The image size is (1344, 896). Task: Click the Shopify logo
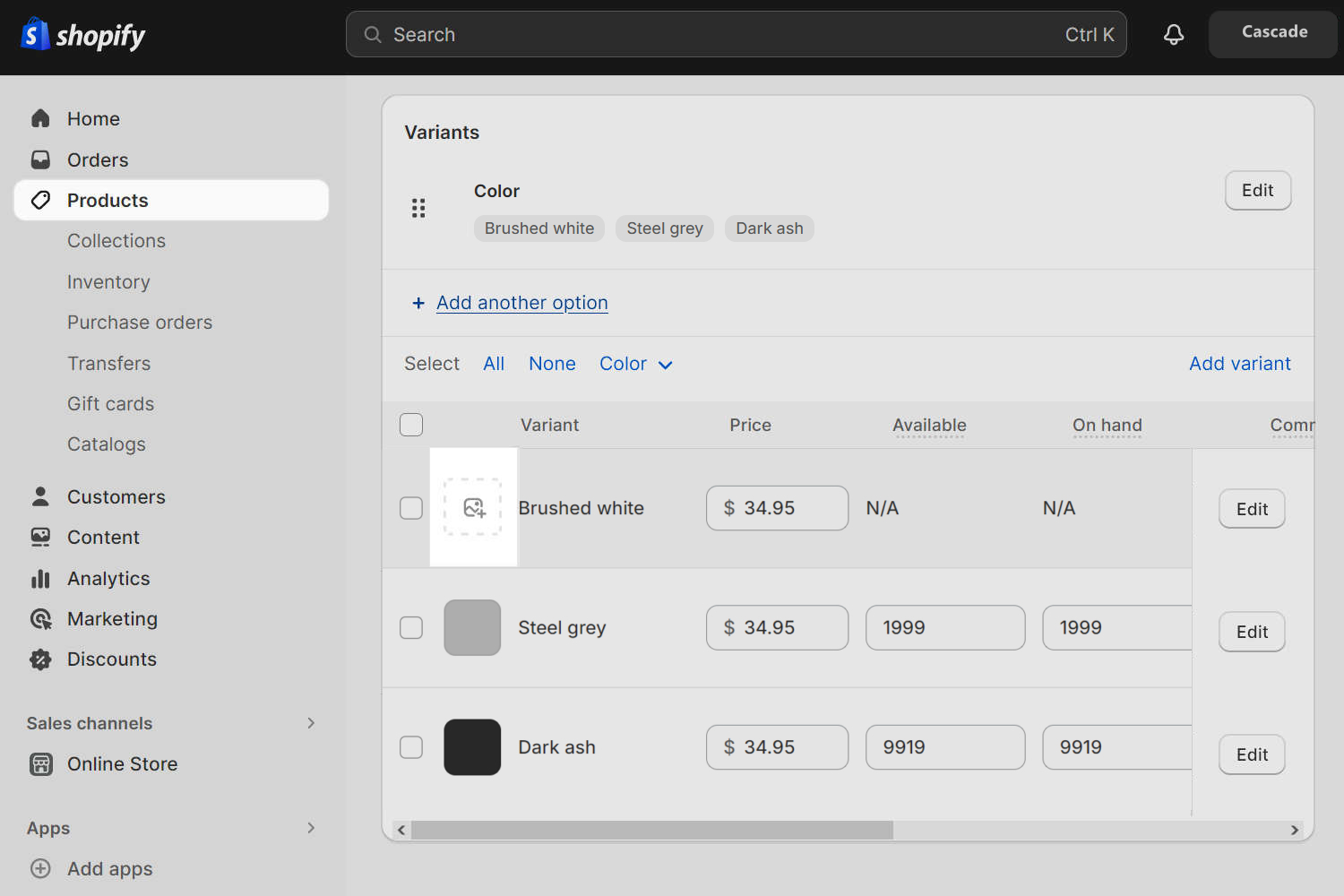click(x=82, y=35)
